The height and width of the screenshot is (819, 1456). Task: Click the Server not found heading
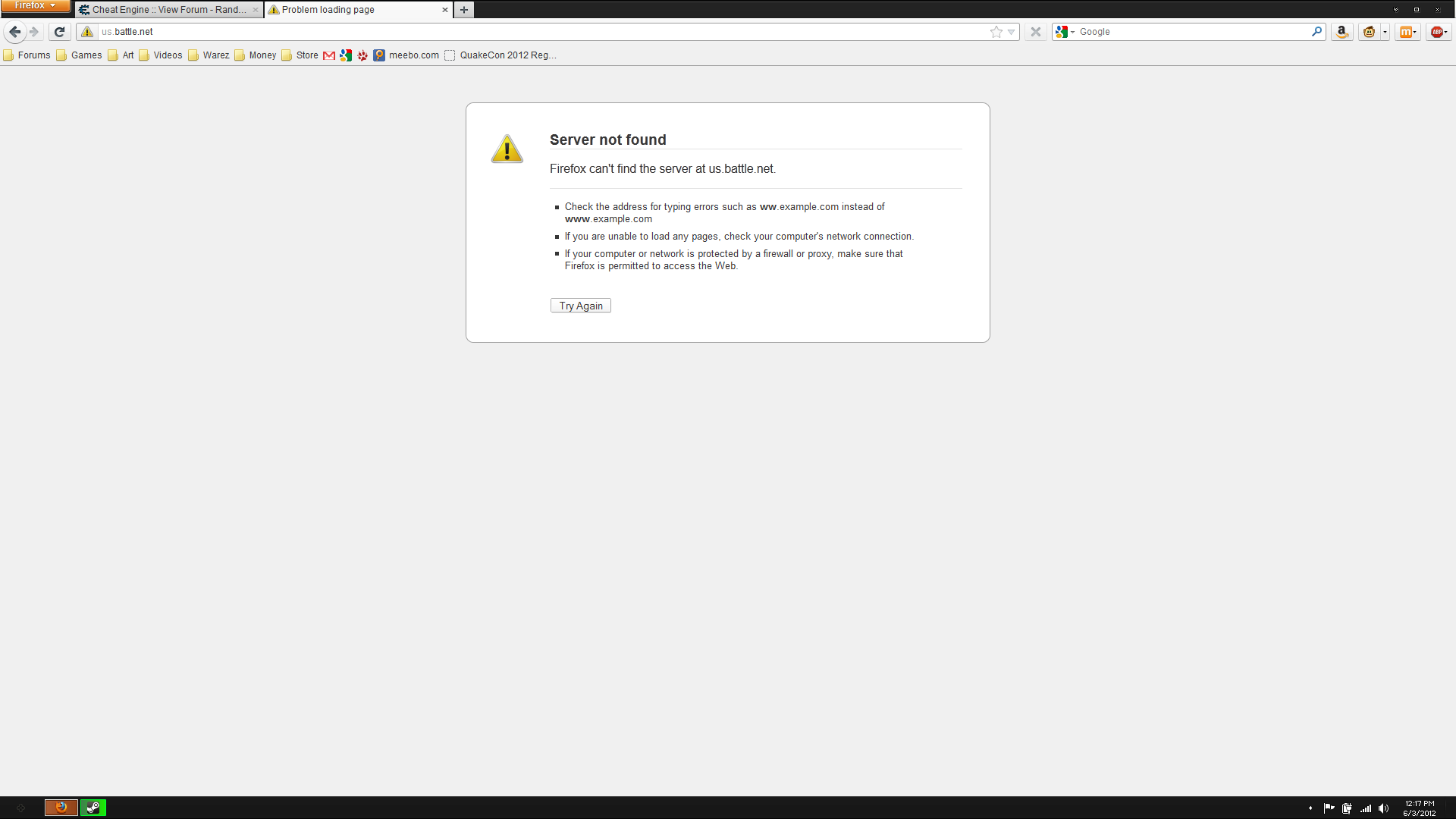(x=608, y=140)
